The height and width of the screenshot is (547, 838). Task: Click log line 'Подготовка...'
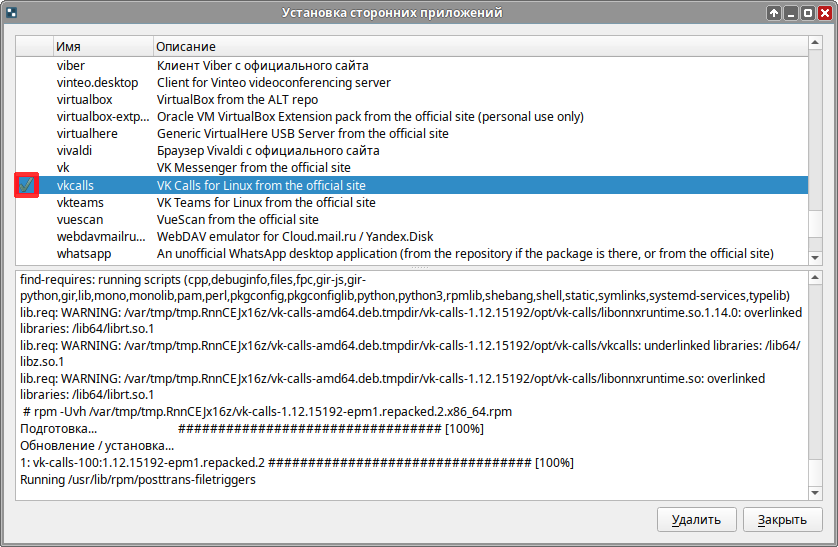tap(252, 429)
